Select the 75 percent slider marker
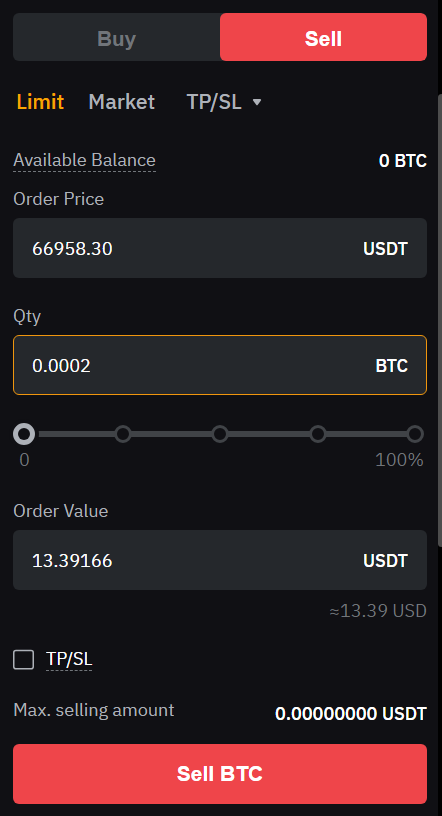 pyautogui.click(x=318, y=434)
